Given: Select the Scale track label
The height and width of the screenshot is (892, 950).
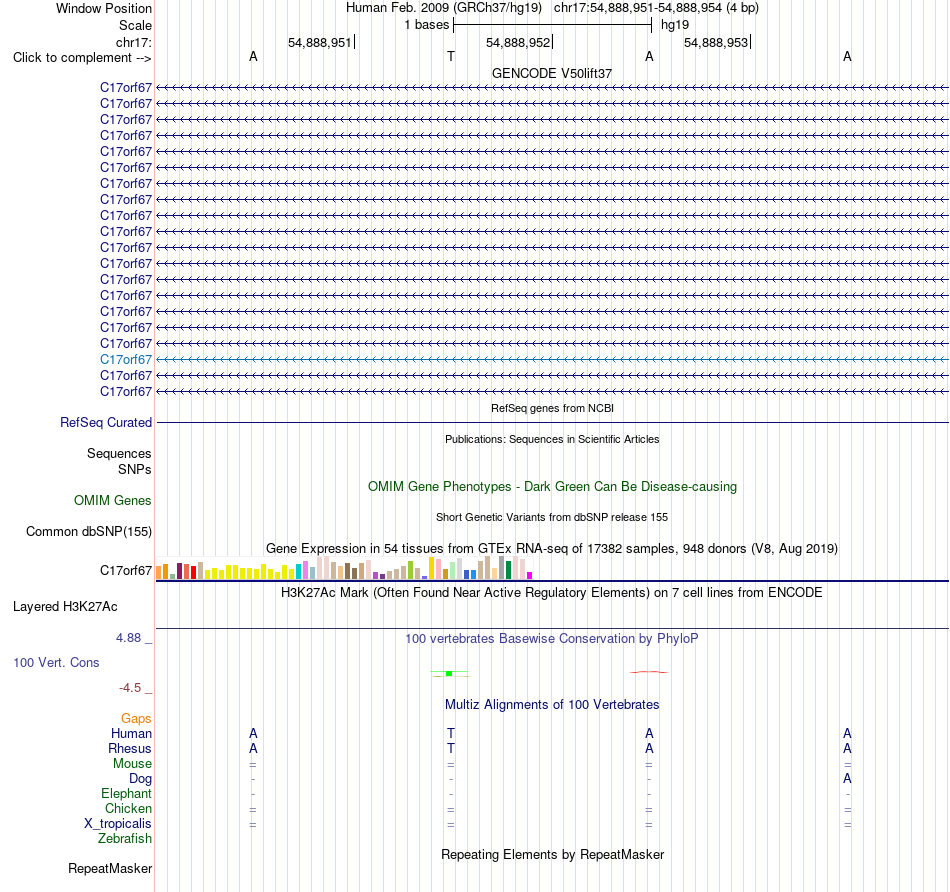Looking at the screenshot, I should [x=135, y=25].
